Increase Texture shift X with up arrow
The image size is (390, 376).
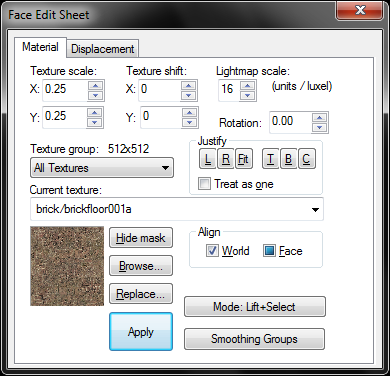coord(189,85)
